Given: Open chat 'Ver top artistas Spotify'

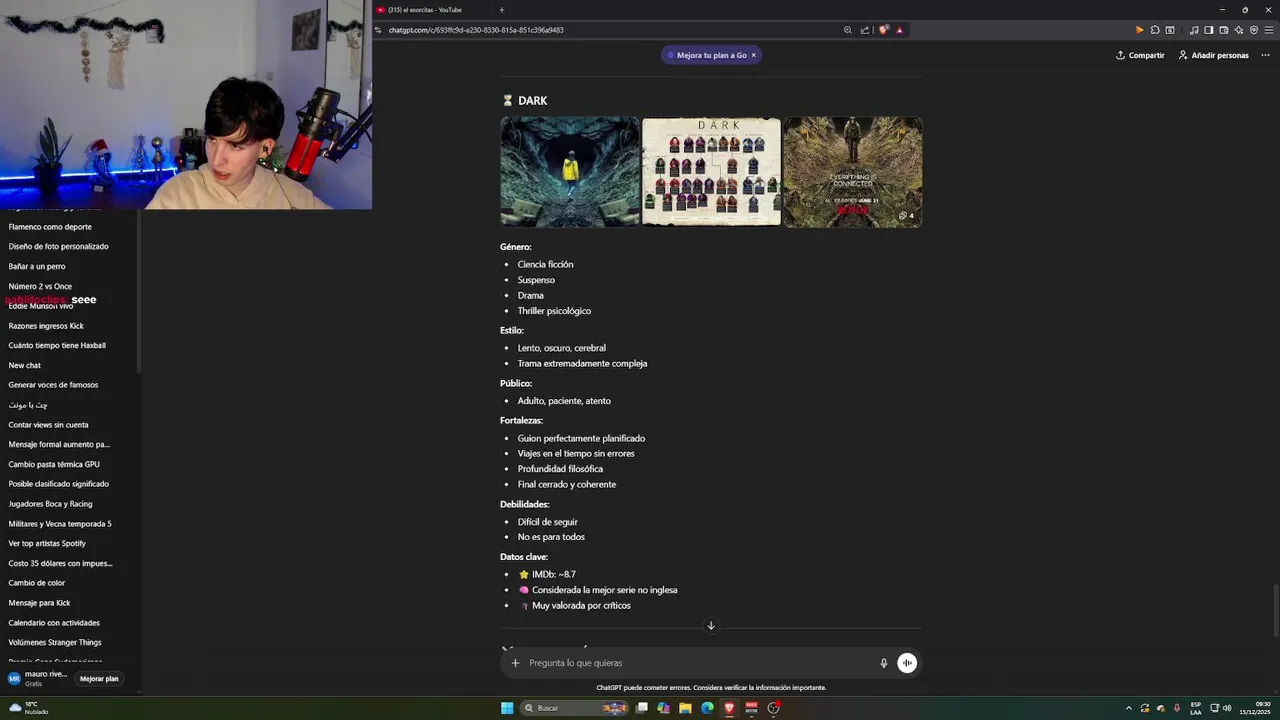Looking at the screenshot, I should click(x=47, y=543).
